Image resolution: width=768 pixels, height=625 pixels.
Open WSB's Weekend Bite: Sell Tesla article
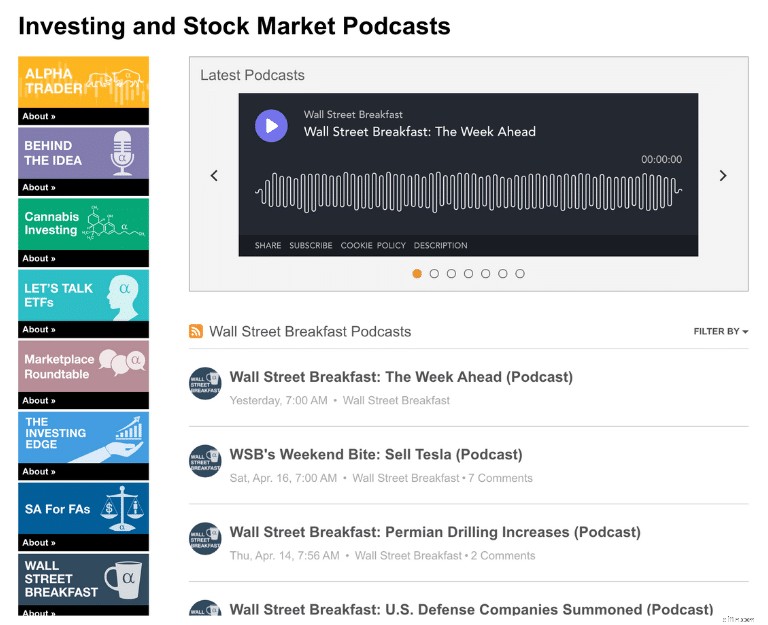(x=376, y=455)
